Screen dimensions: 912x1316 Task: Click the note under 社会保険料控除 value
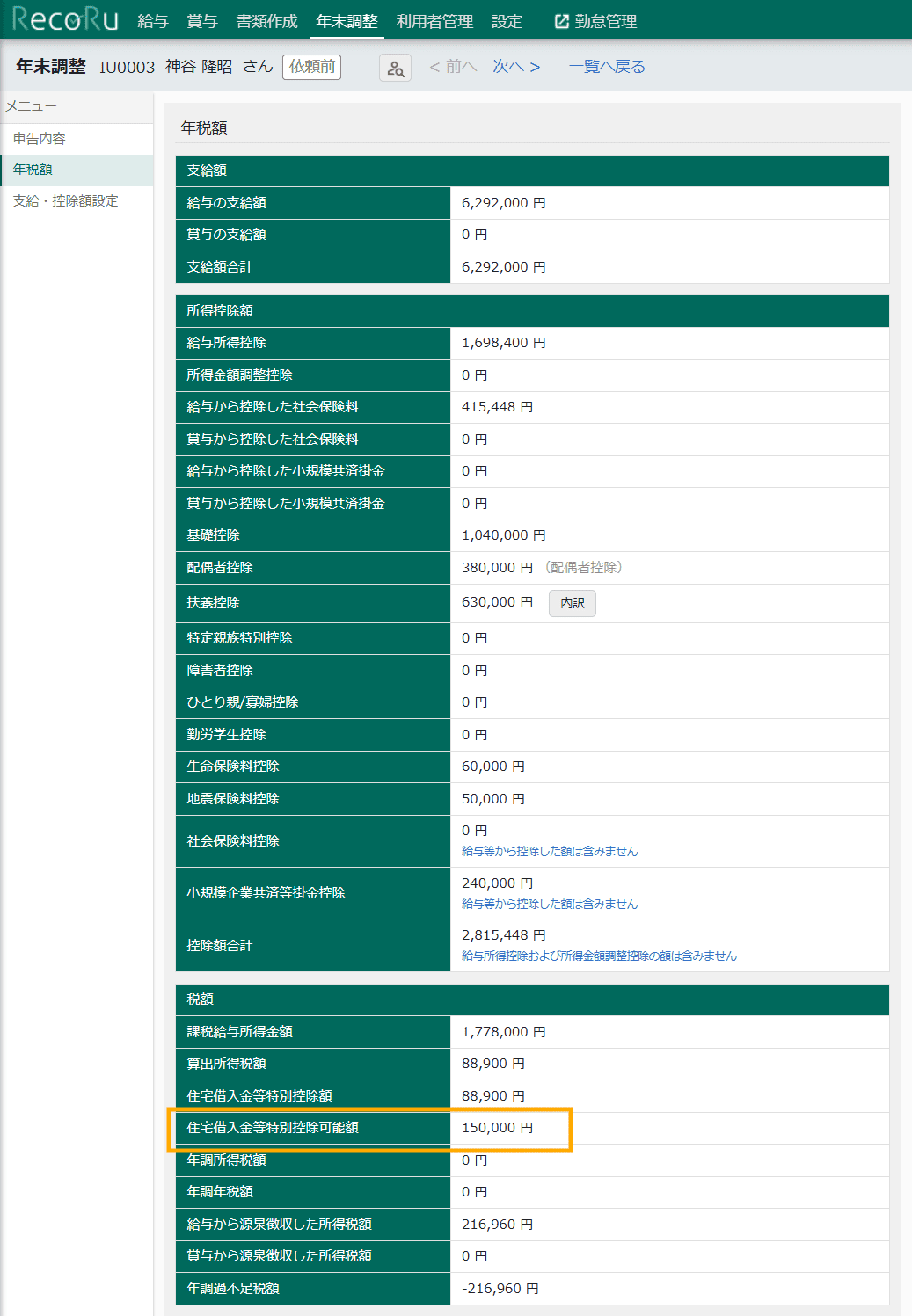pos(550,852)
